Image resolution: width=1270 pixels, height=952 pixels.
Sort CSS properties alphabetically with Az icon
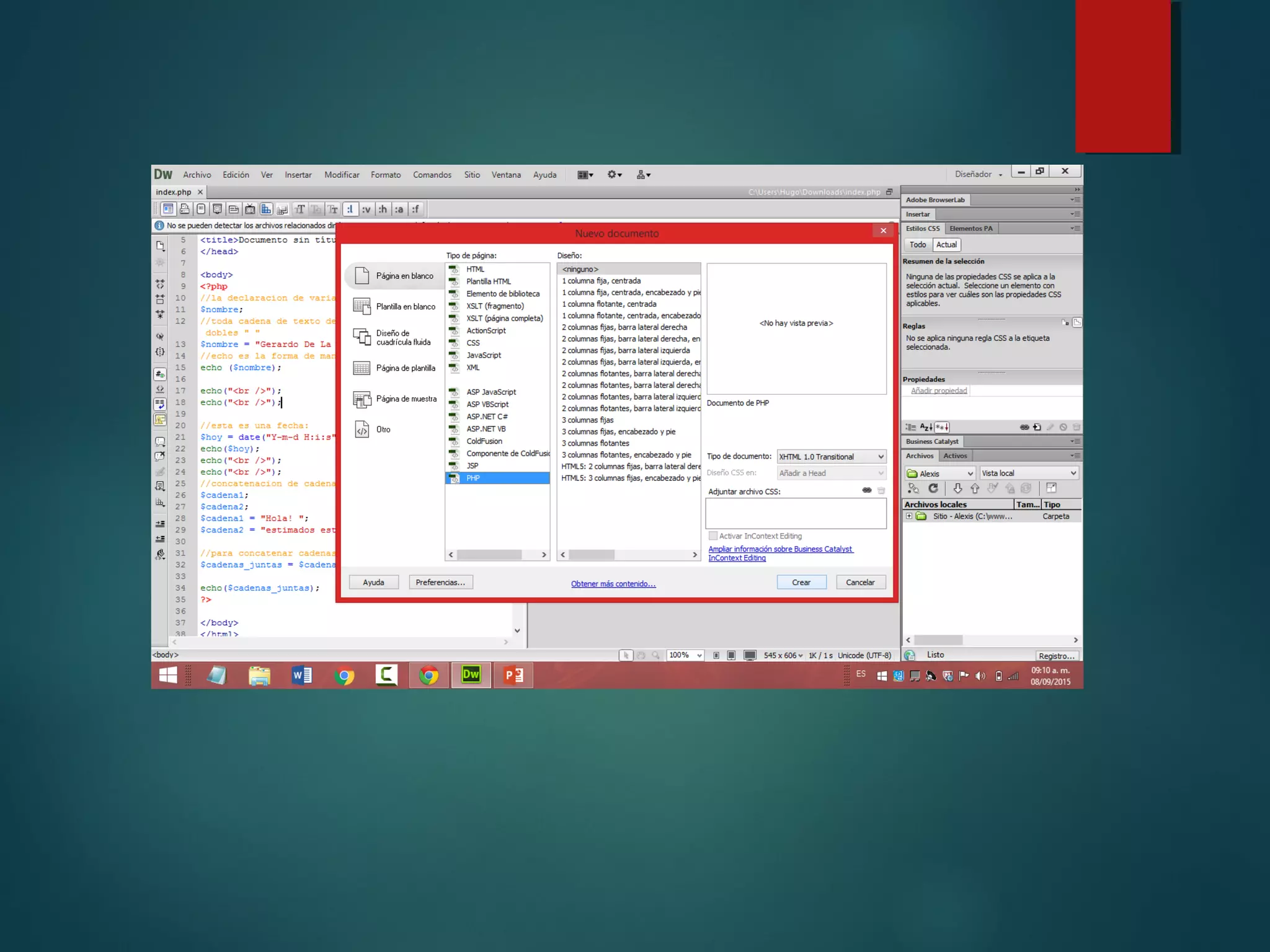pyautogui.click(x=926, y=427)
